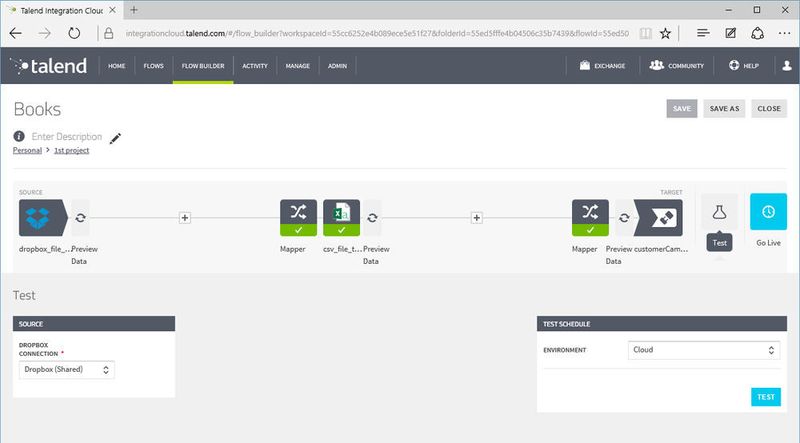Click the Go Live clock icon
The height and width of the screenshot is (443, 800).
pos(768,212)
